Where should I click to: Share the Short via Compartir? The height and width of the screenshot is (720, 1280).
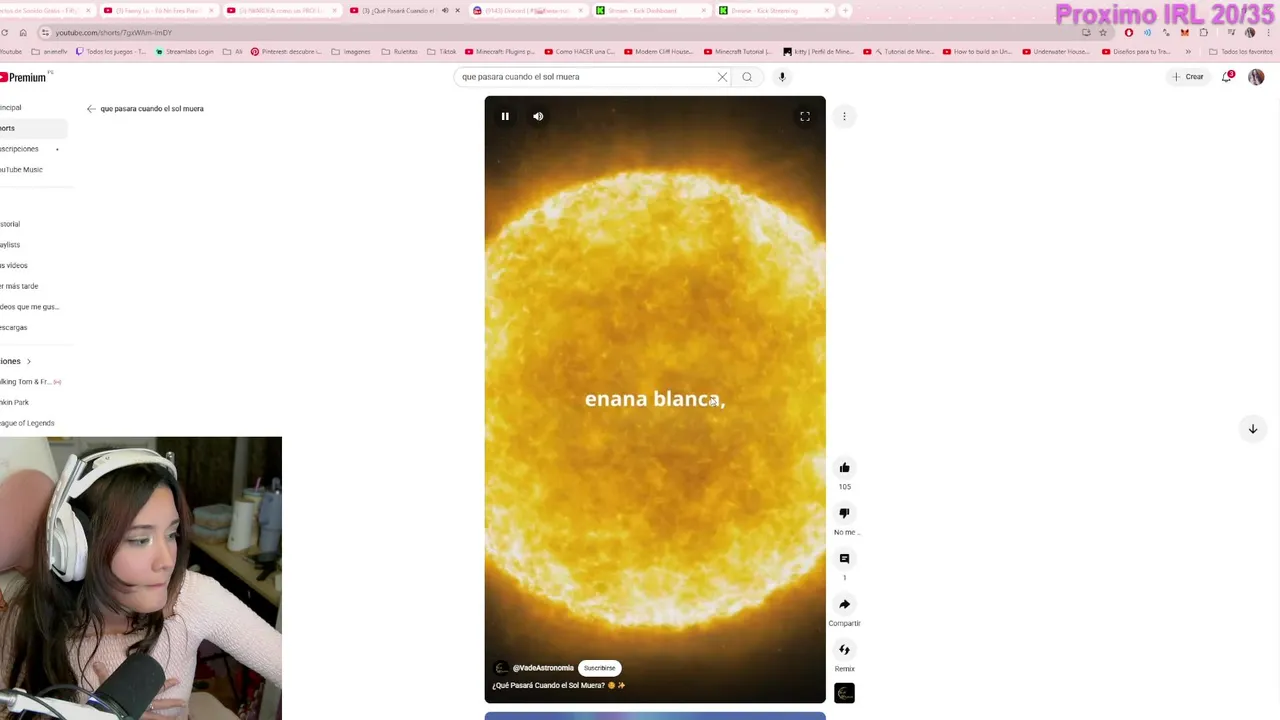coord(844,604)
